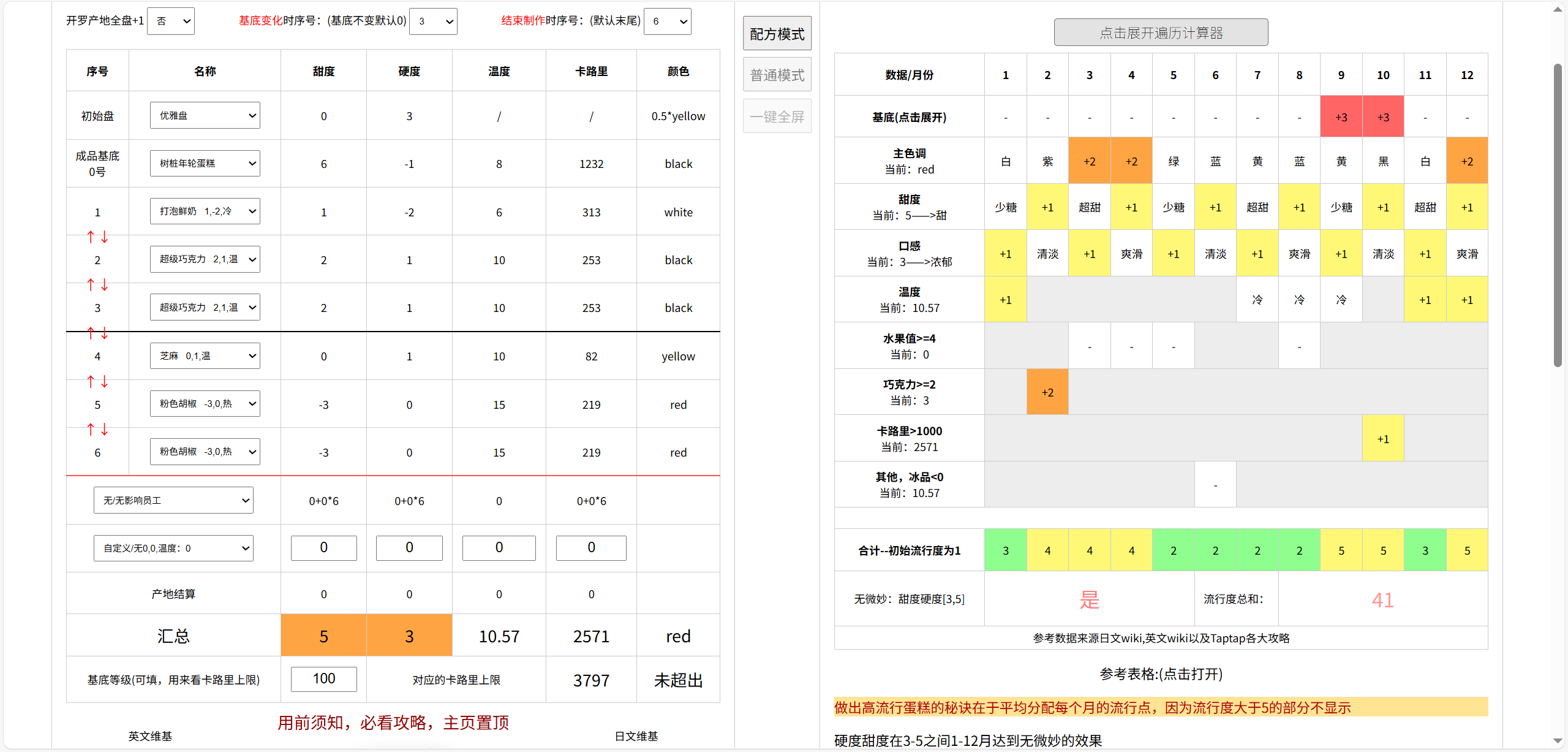Click the 未超出 status text
Screen dimensions: 1568x752
pyautogui.click(x=678, y=680)
